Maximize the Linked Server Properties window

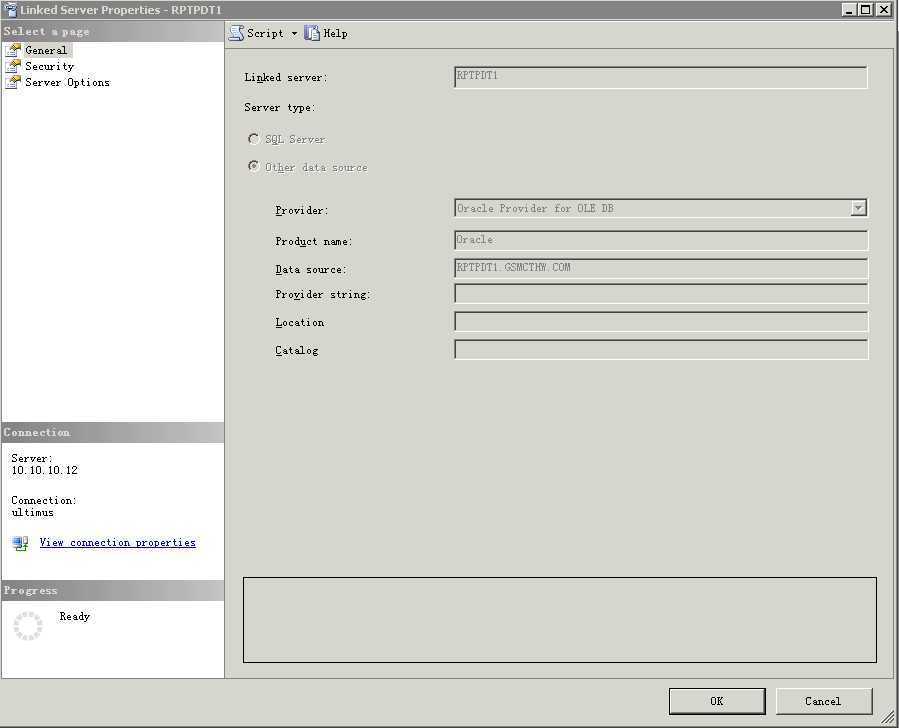coord(866,10)
